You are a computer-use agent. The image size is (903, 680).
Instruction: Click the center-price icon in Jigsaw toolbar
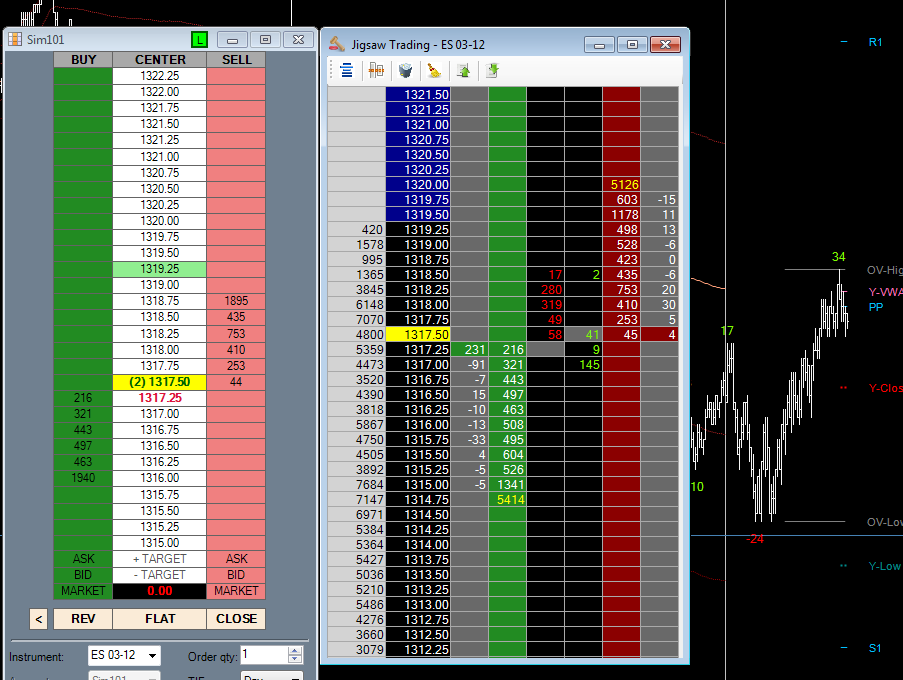[x=346, y=71]
